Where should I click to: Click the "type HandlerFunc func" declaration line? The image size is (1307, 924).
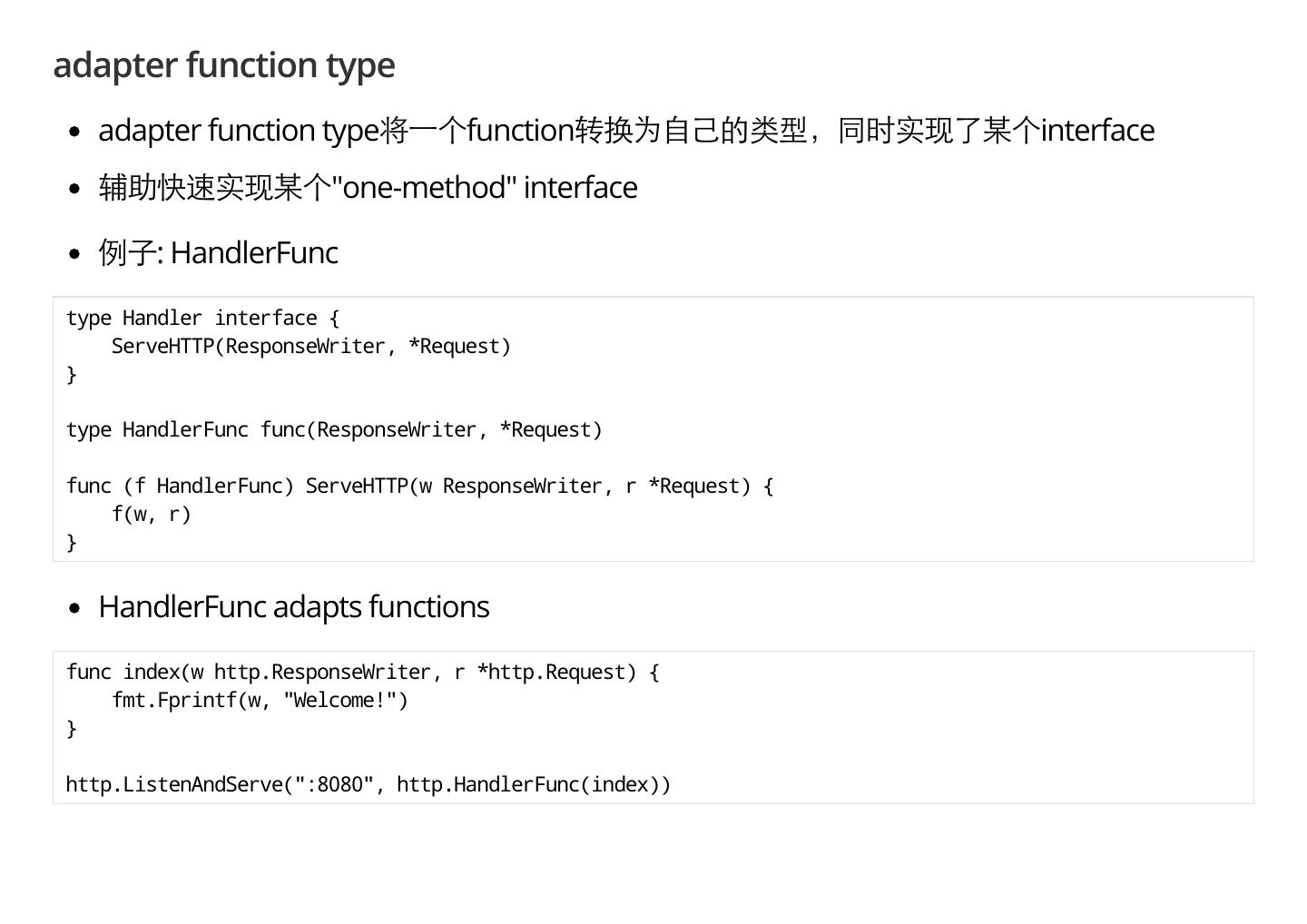[334, 430]
